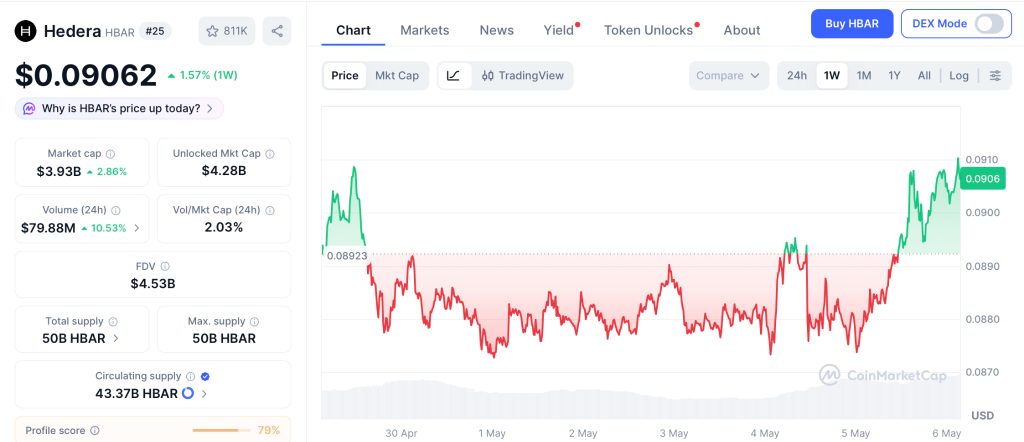1024x442 pixels.
Task: Click the circulating supply verified badge
Action: pyautogui.click(x=205, y=376)
